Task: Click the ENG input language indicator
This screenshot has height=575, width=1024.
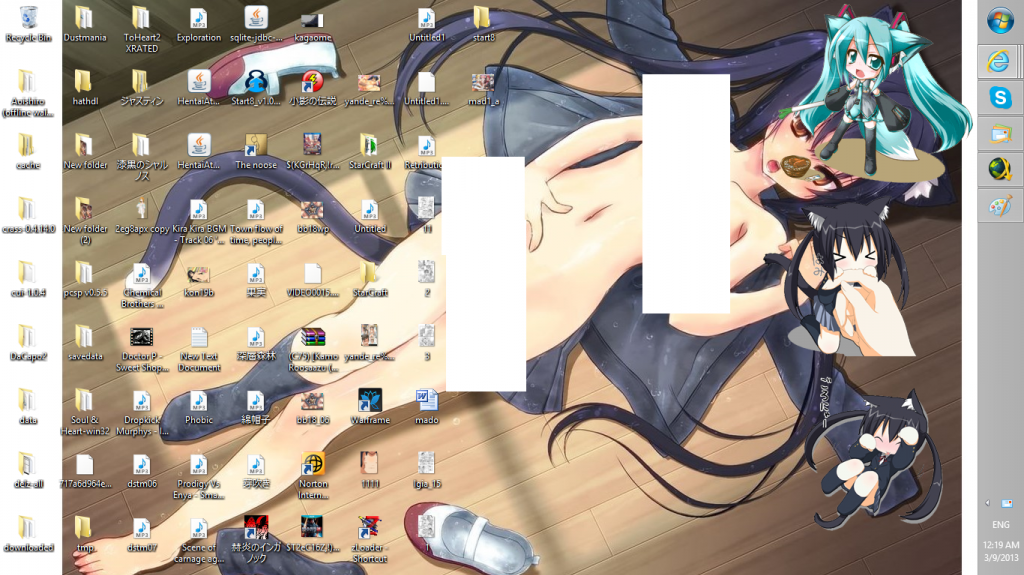Action: [x=1000, y=524]
